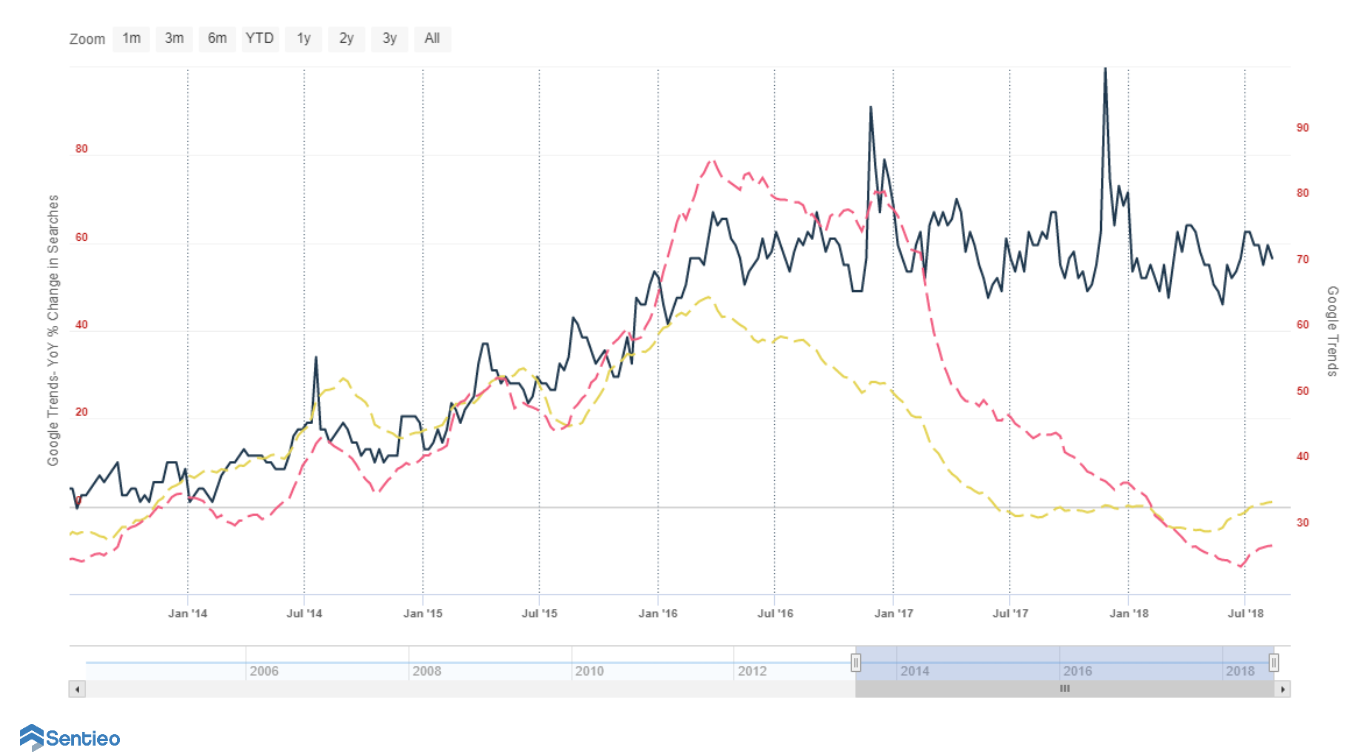1366x752 pixels.
Task: Click the Jan '17 axis label
Action: [x=893, y=612]
